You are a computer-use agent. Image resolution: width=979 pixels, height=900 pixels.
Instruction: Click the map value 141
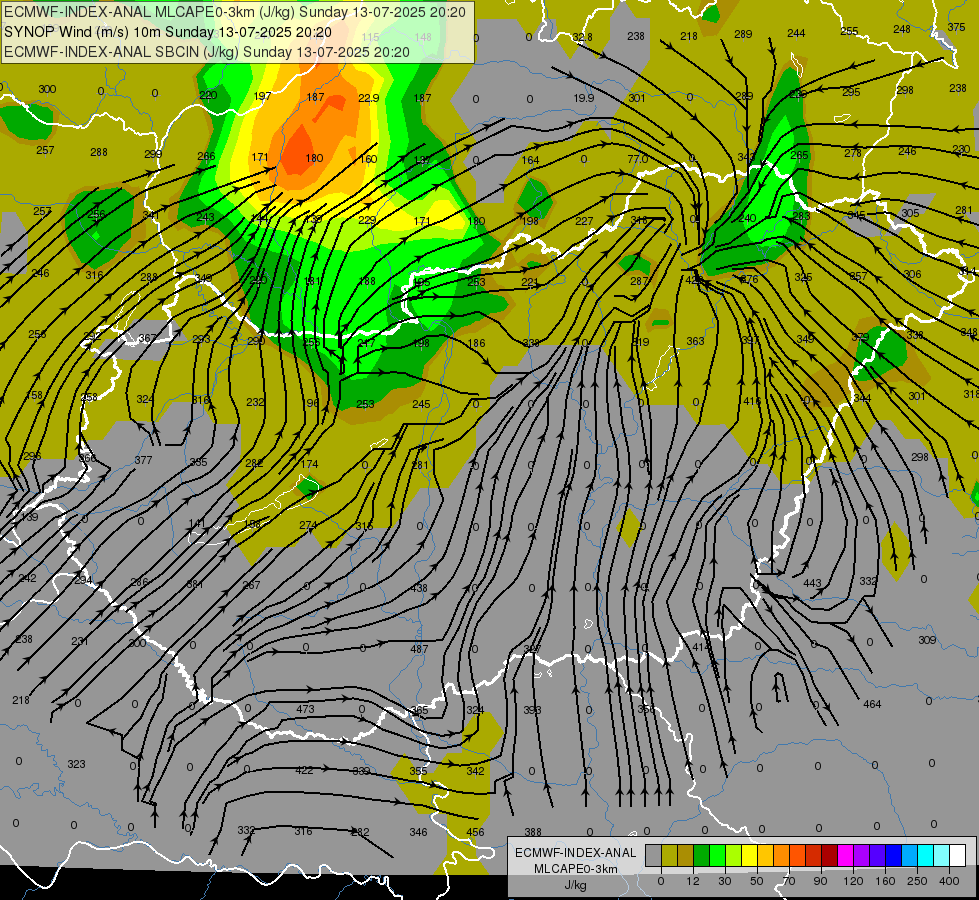click(x=197, y=523)
